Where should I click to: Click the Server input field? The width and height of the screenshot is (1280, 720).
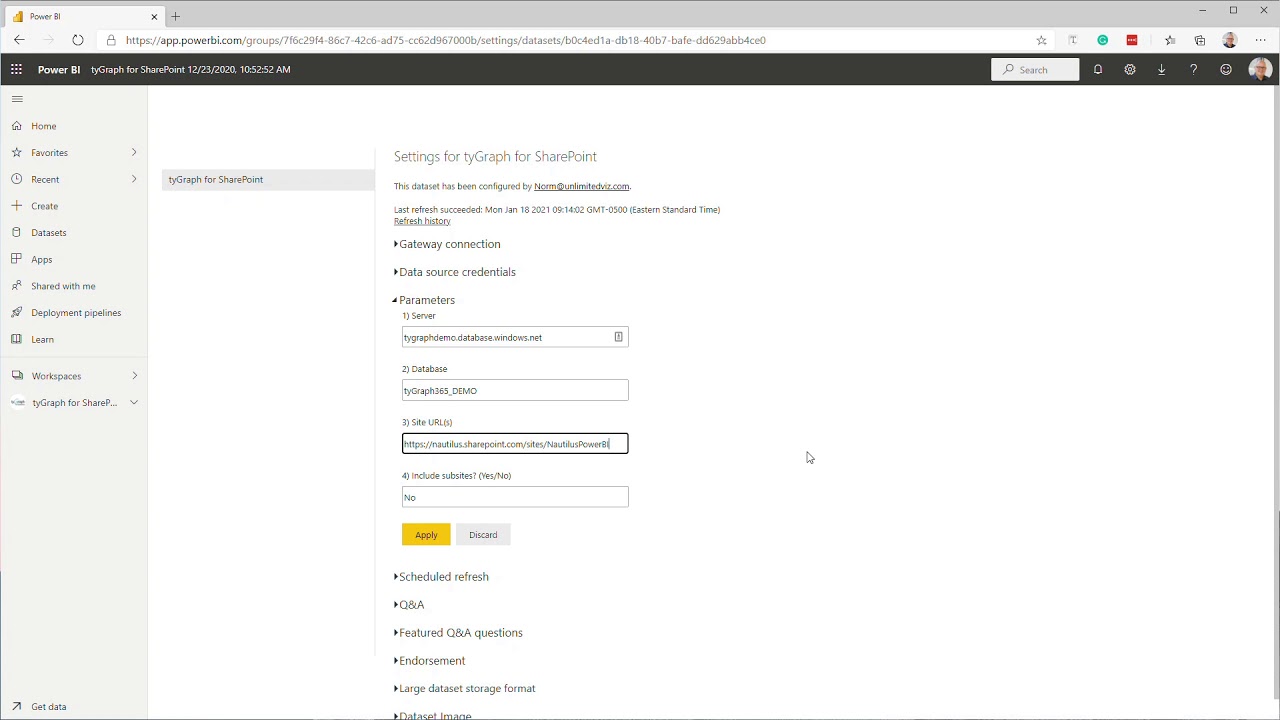[515, 337]
